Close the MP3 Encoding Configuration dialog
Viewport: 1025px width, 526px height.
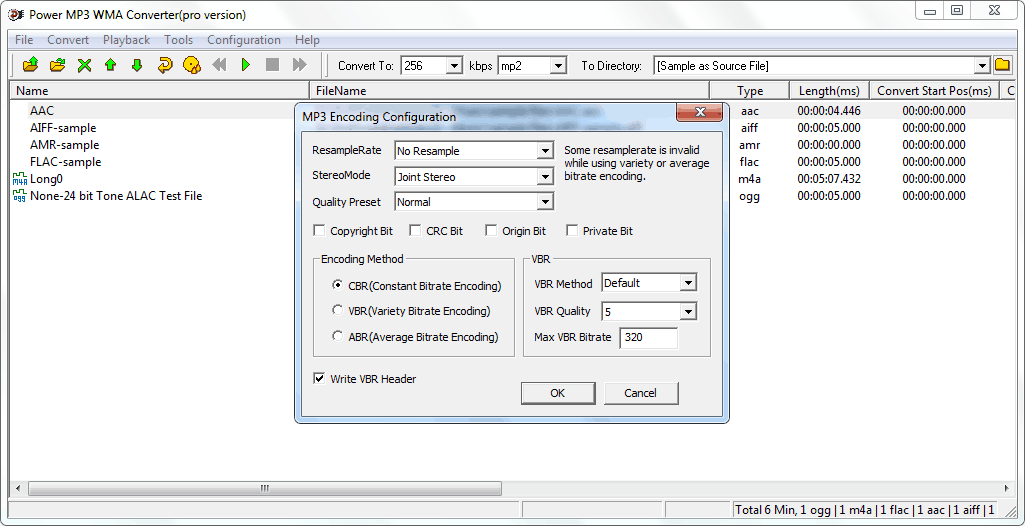[x=699, y=112]
